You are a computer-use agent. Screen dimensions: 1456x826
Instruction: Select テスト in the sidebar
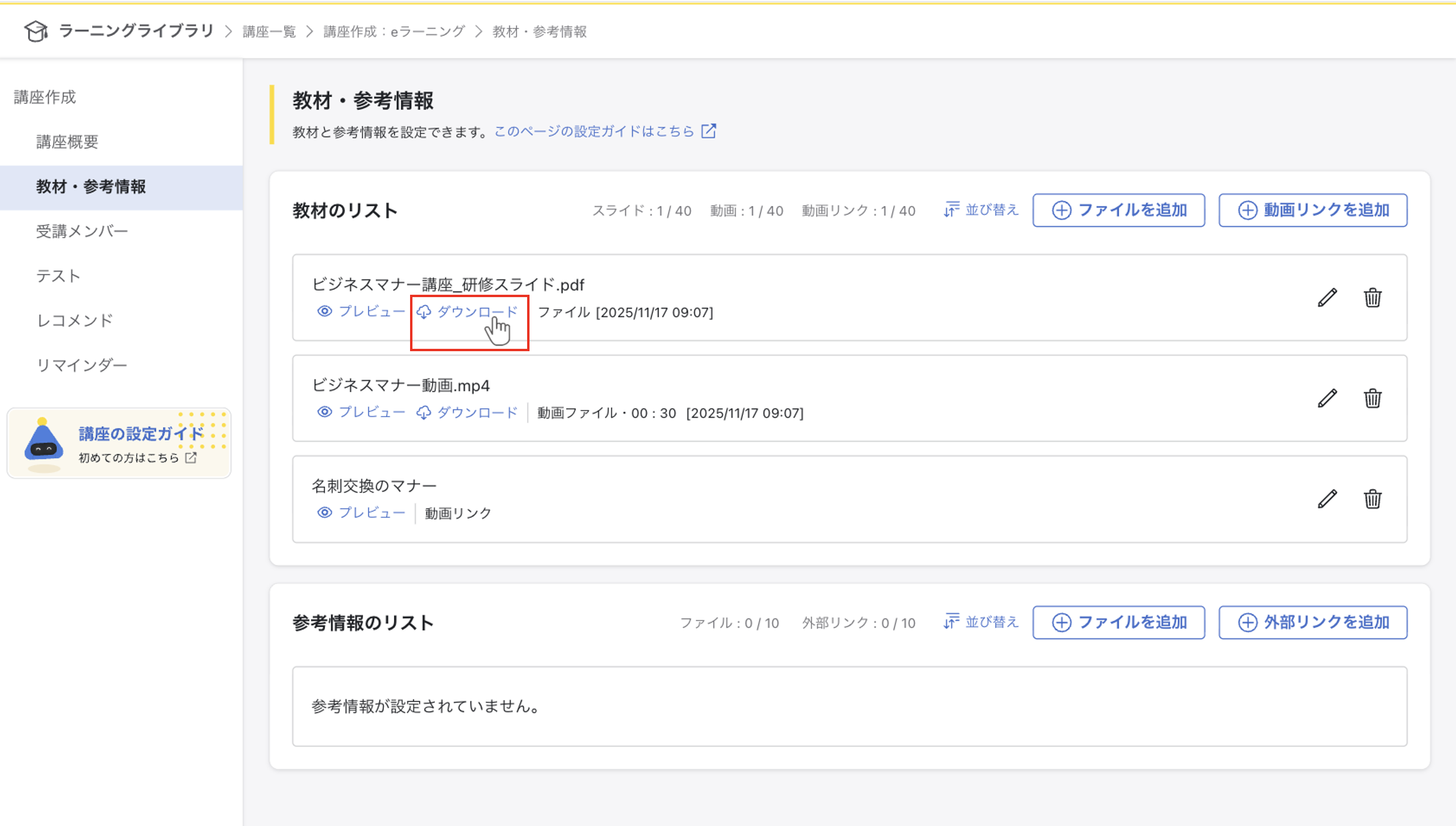click(58, 275)
